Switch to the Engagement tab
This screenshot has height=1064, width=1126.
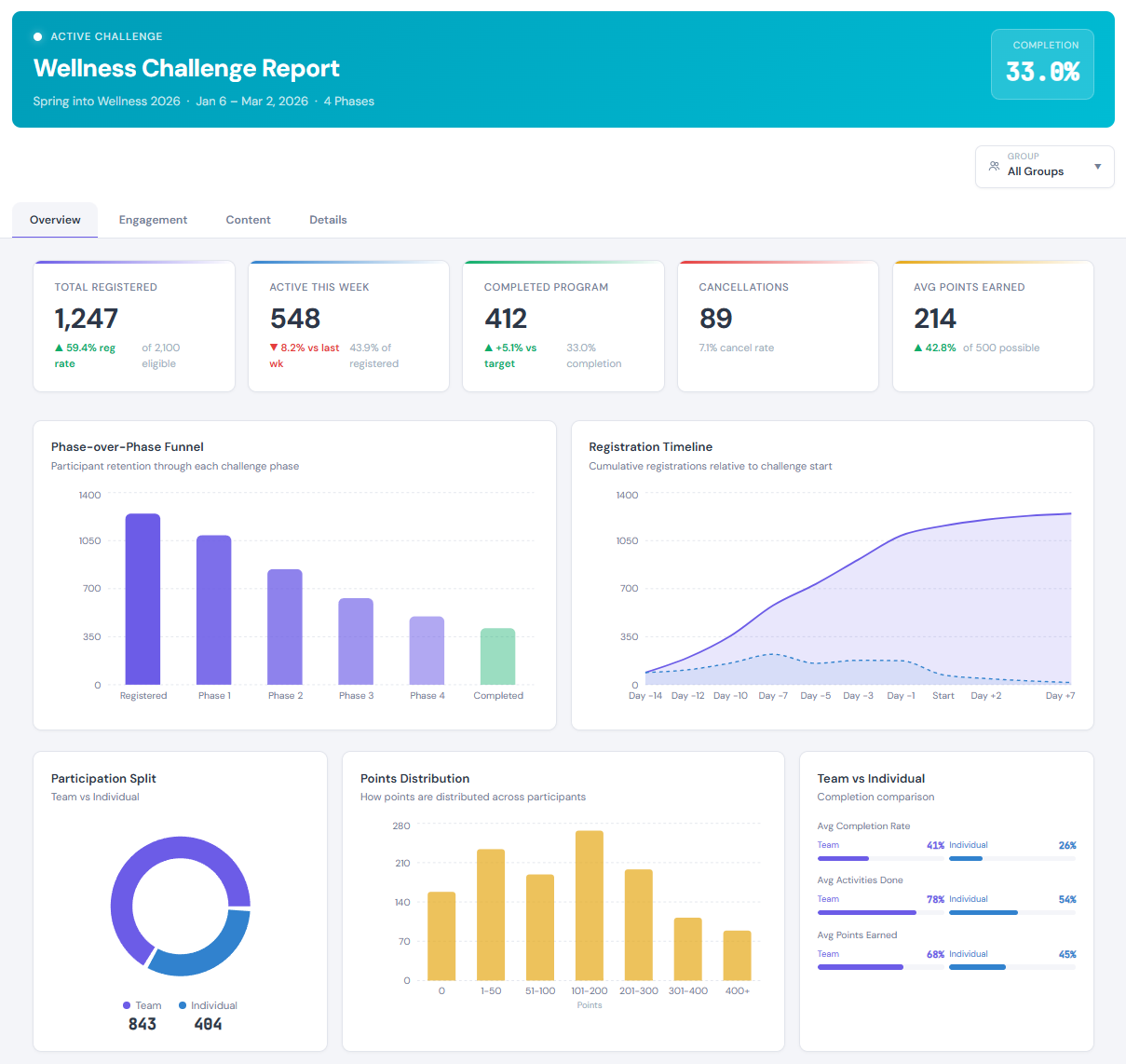(153, 220)
